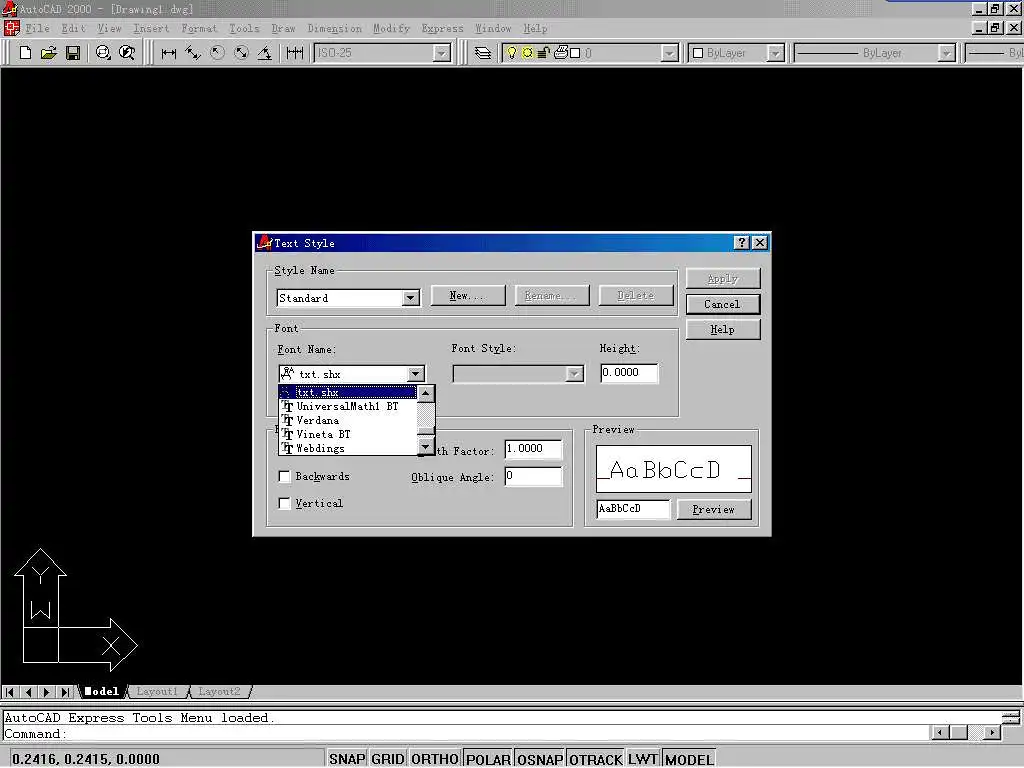The width and height of the screenshot is (1024, 768).
Task: Click the Oblique Angle input field
Action: [x=533, y=476]
